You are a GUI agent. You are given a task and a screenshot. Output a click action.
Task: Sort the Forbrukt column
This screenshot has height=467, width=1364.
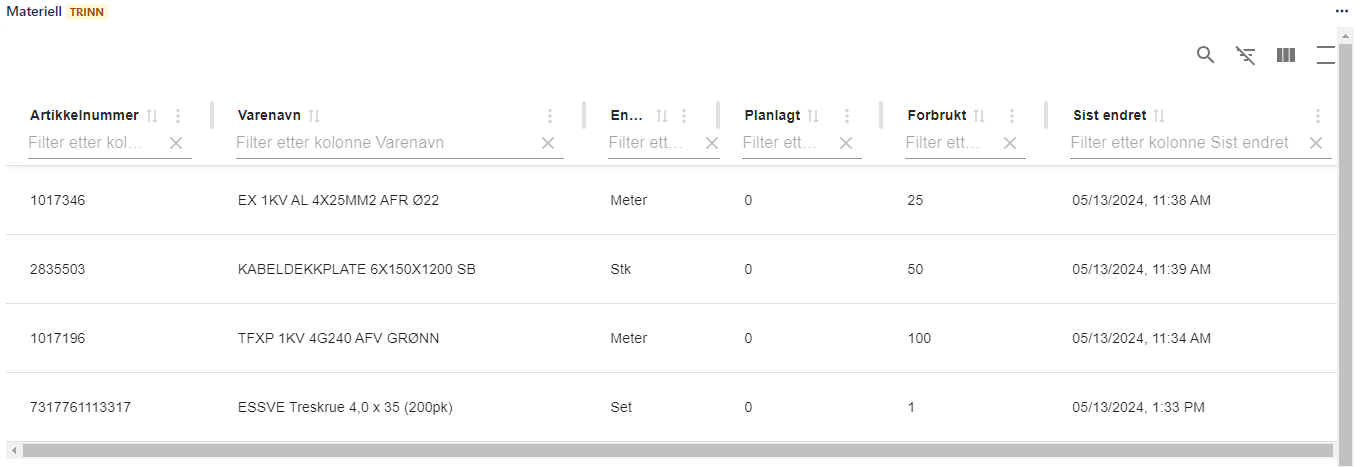(979, 116)
